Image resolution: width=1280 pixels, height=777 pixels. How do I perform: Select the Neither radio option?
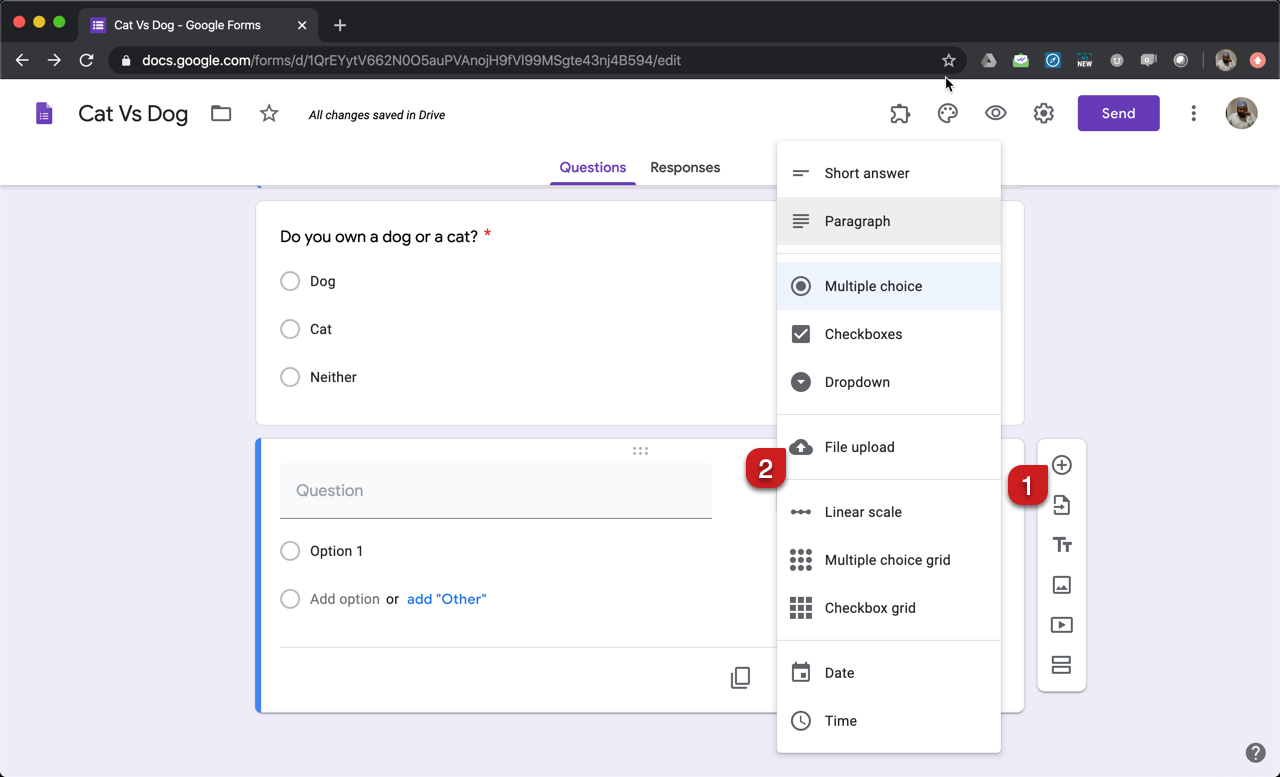(290, 377)
